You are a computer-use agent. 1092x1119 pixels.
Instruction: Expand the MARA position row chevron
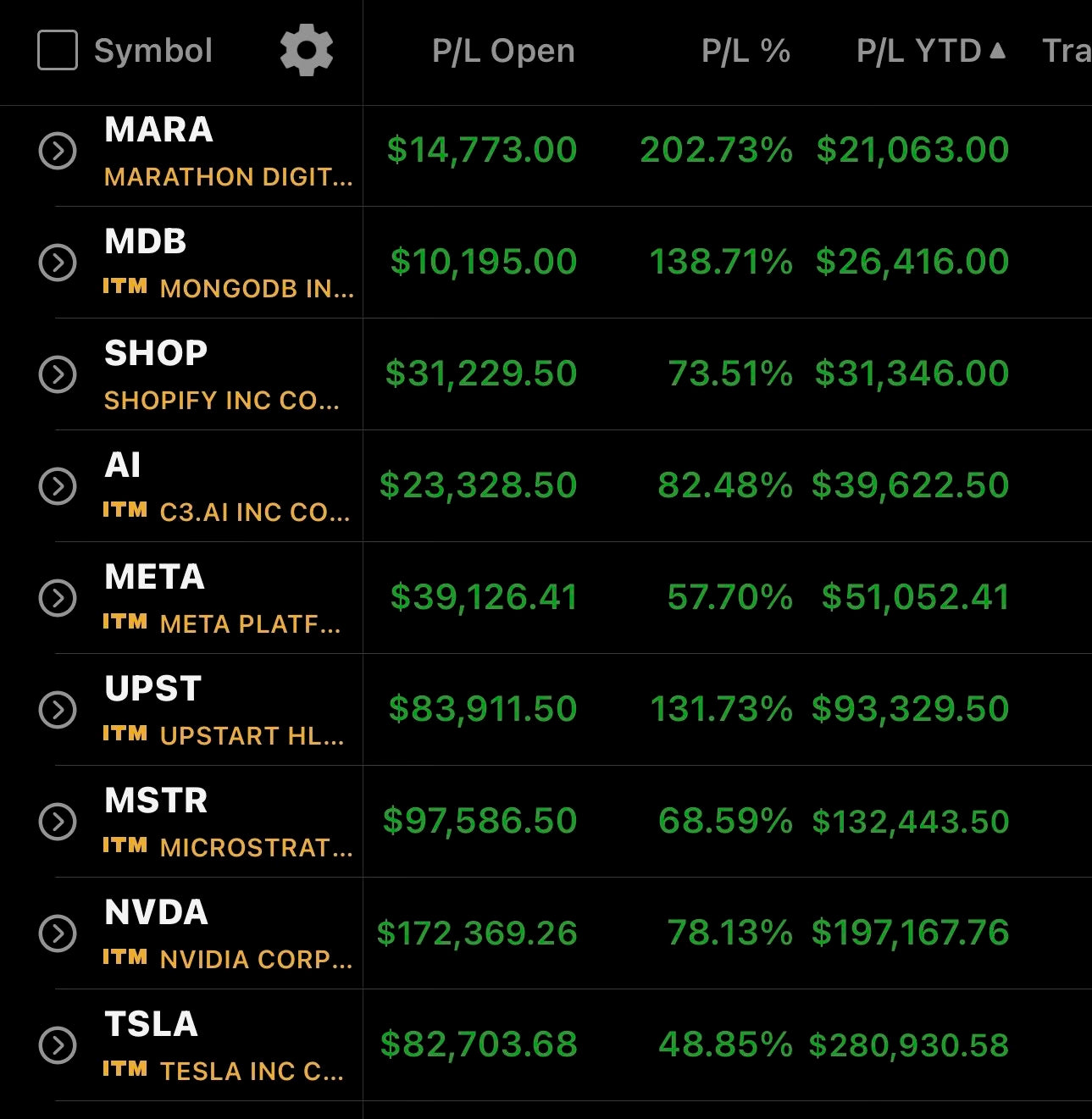58,151
